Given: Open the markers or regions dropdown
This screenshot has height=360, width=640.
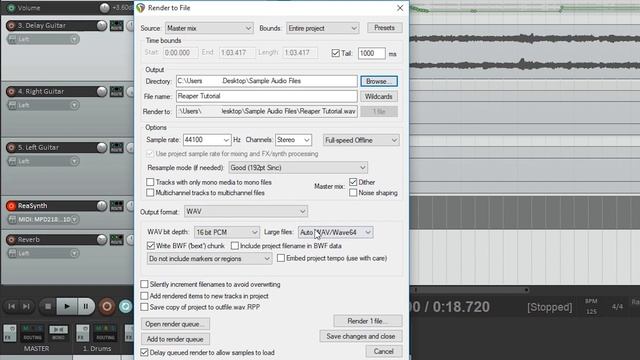Looking at the screenshot, I should [x=209, y=259].
